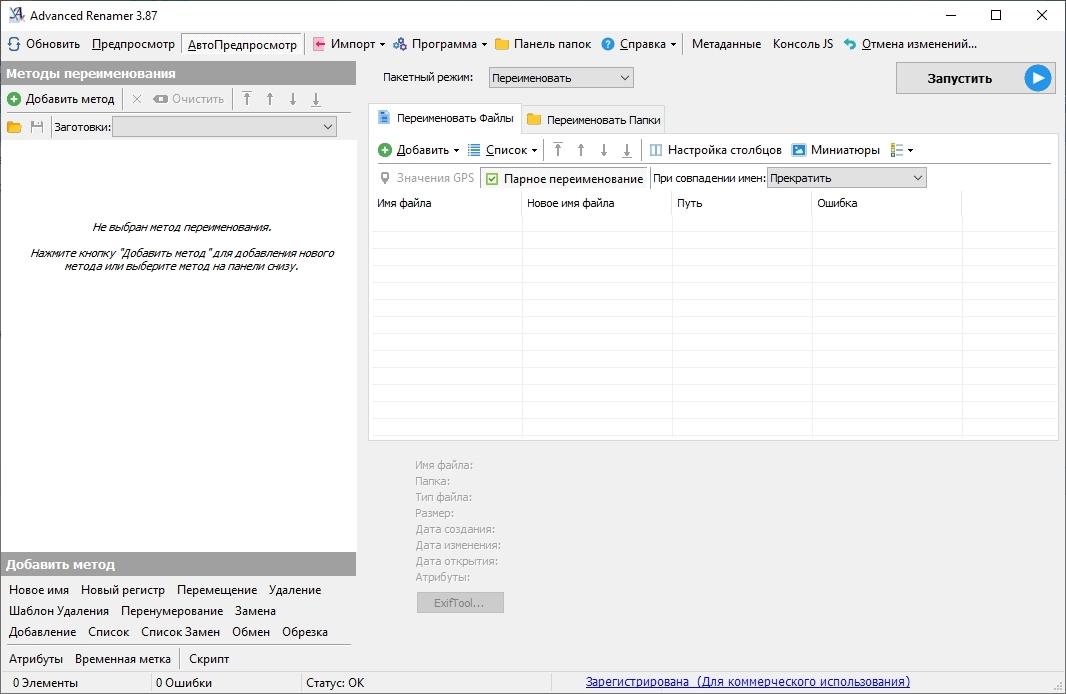1066x694 pixels.
Task: Open view mode icon dropdown after Миниатюры
Action: pos(901,150)
